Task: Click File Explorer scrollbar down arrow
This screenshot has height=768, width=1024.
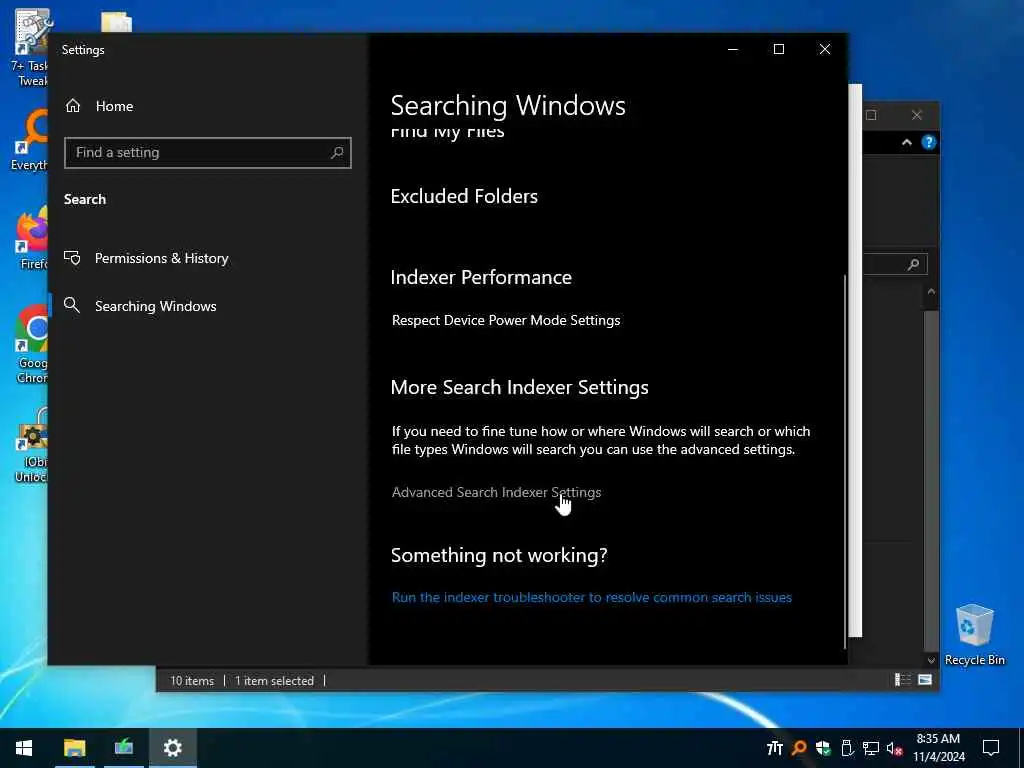Action: [x=931, y=660]
